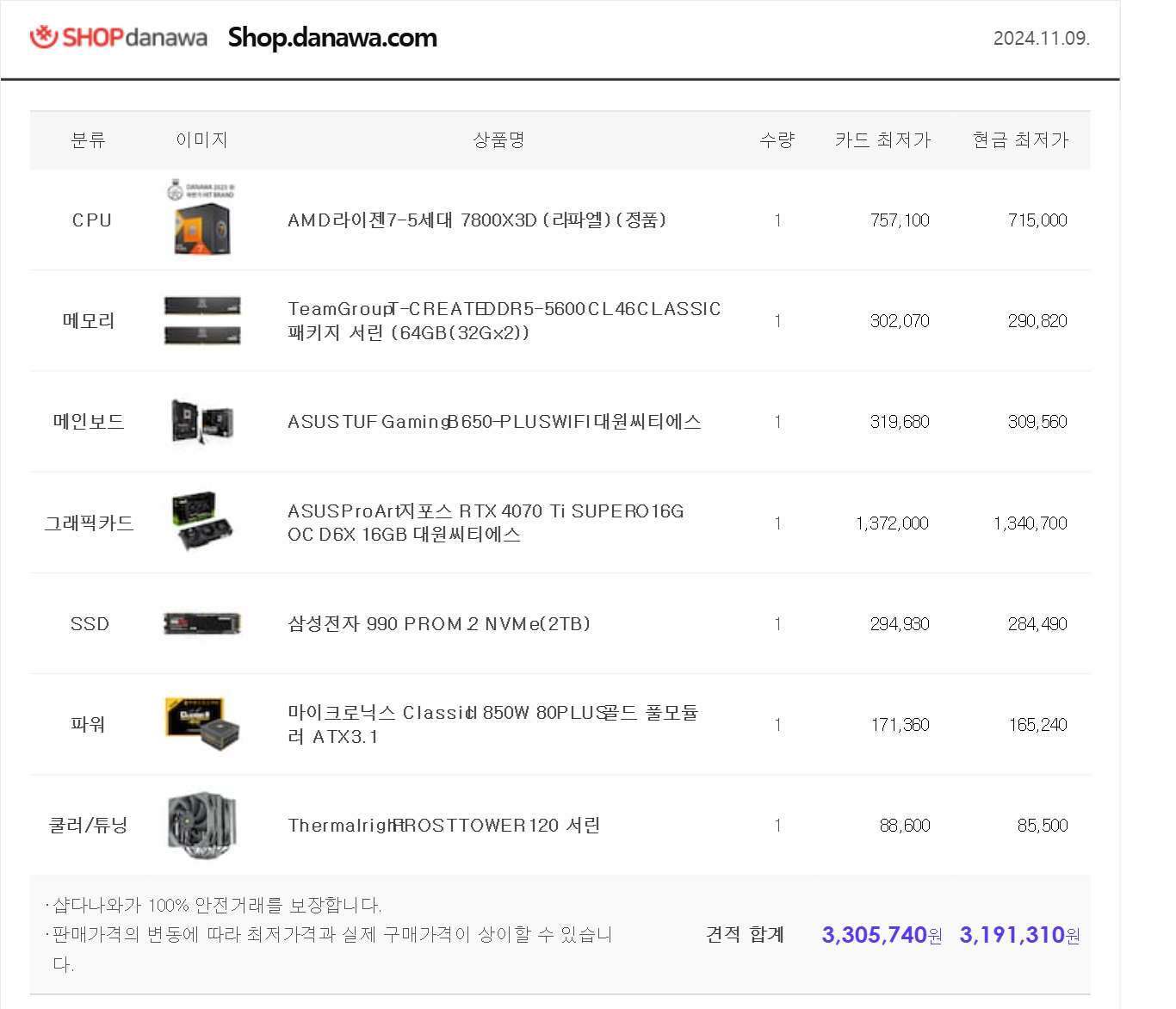Open the AMD Ryzen 7800X3D product thumbnail

point(202,219)
